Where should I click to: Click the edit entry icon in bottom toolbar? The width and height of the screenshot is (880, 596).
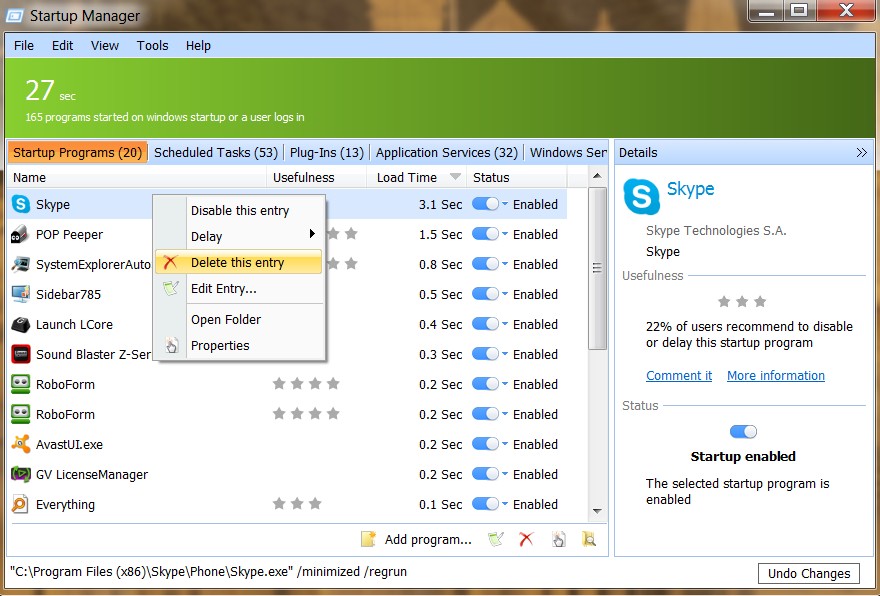point(496,539)
